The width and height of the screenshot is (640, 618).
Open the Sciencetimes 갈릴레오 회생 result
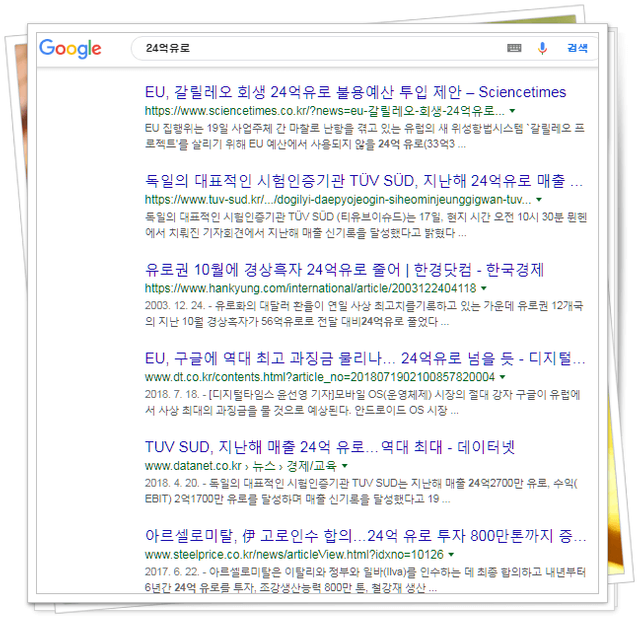pyautogui.click(x=355, y=92)
